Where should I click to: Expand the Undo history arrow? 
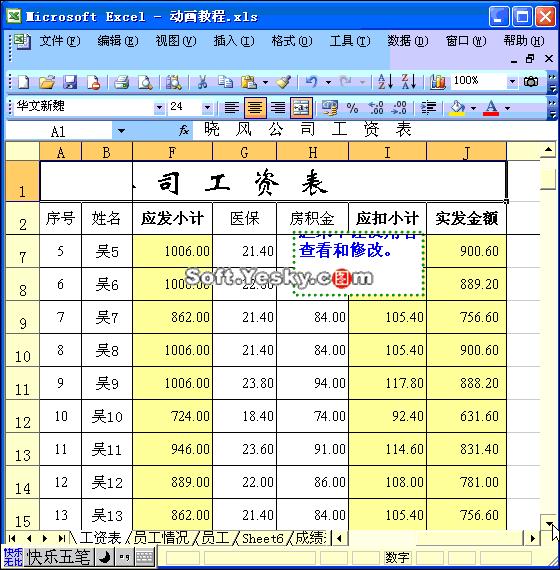(x=328, y=83)
